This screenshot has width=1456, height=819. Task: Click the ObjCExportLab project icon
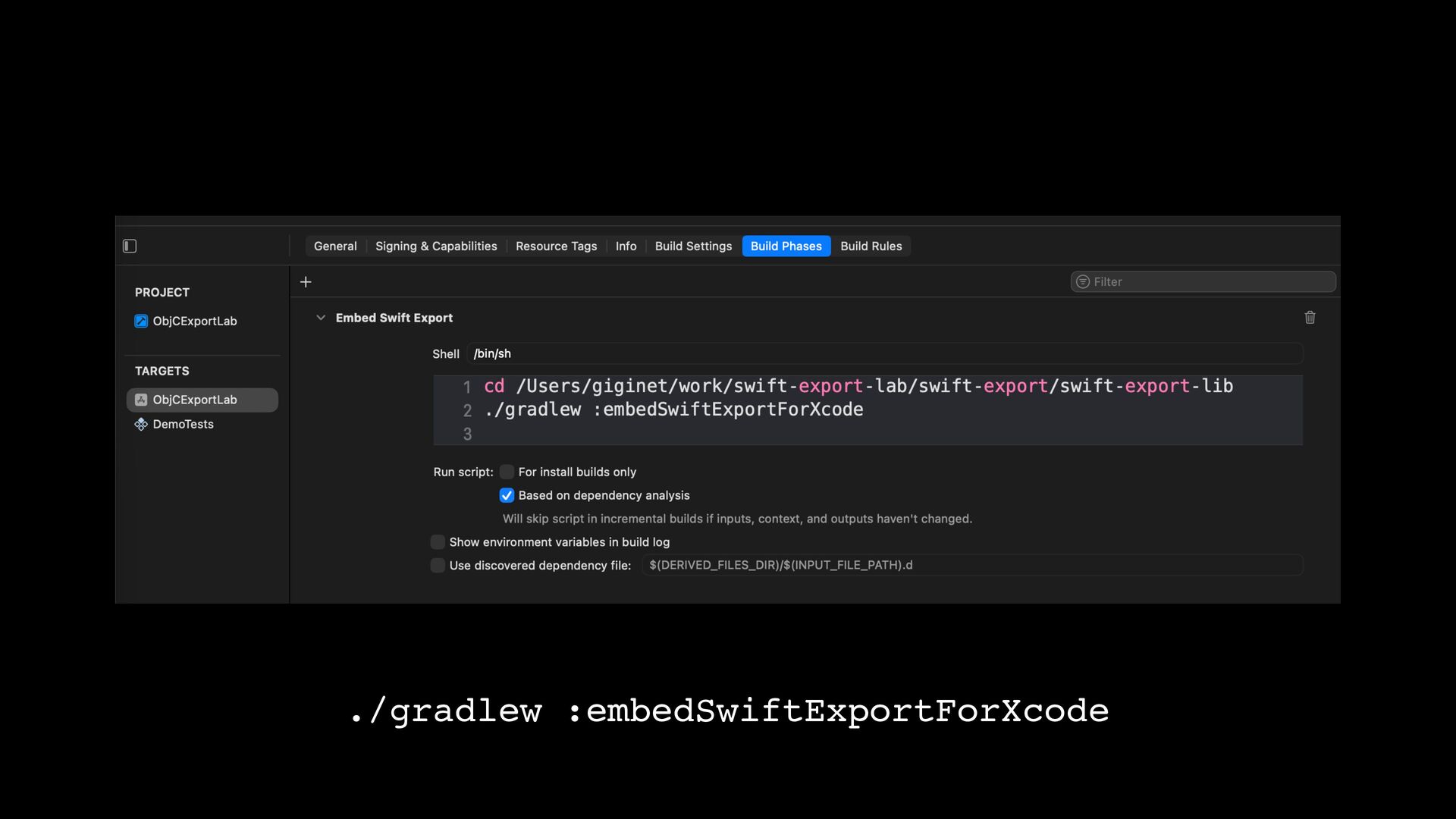[x=141, y=321]
